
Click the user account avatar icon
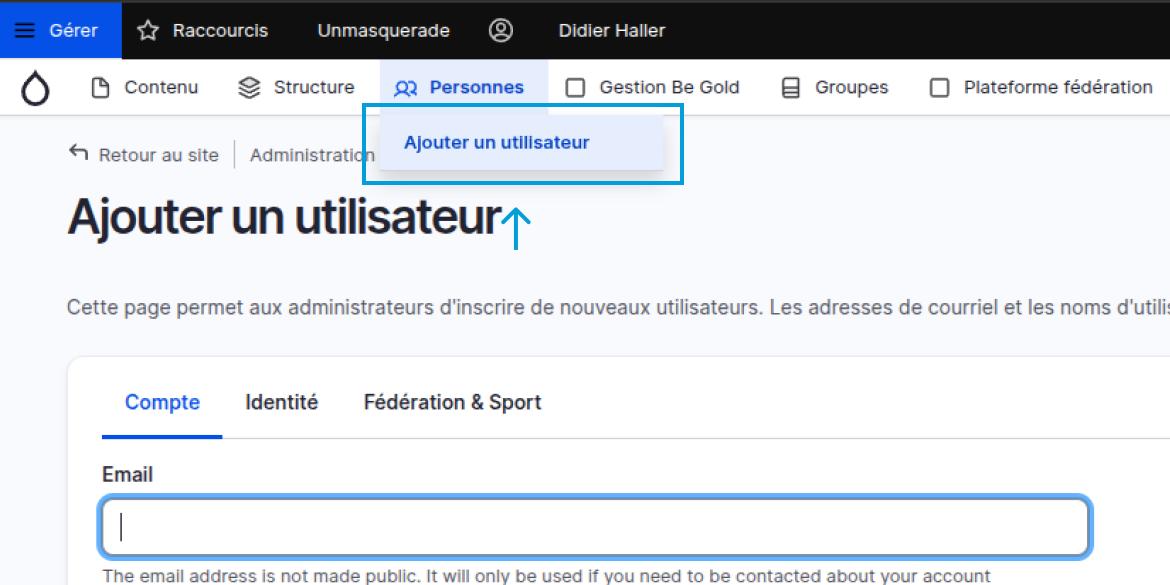tap(500, 31)
